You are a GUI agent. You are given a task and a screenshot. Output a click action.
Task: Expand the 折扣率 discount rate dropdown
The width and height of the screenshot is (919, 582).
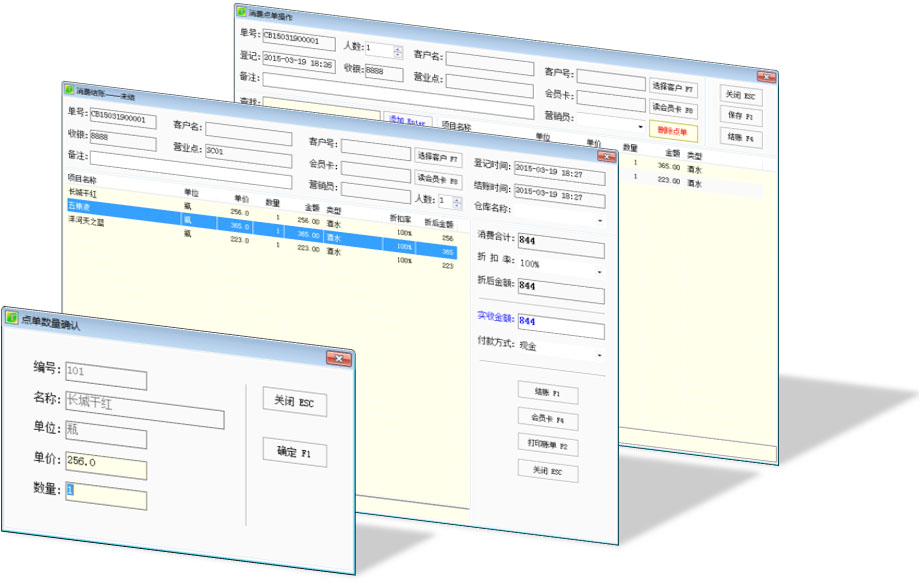pyautogui.click(x=599, y=271)
